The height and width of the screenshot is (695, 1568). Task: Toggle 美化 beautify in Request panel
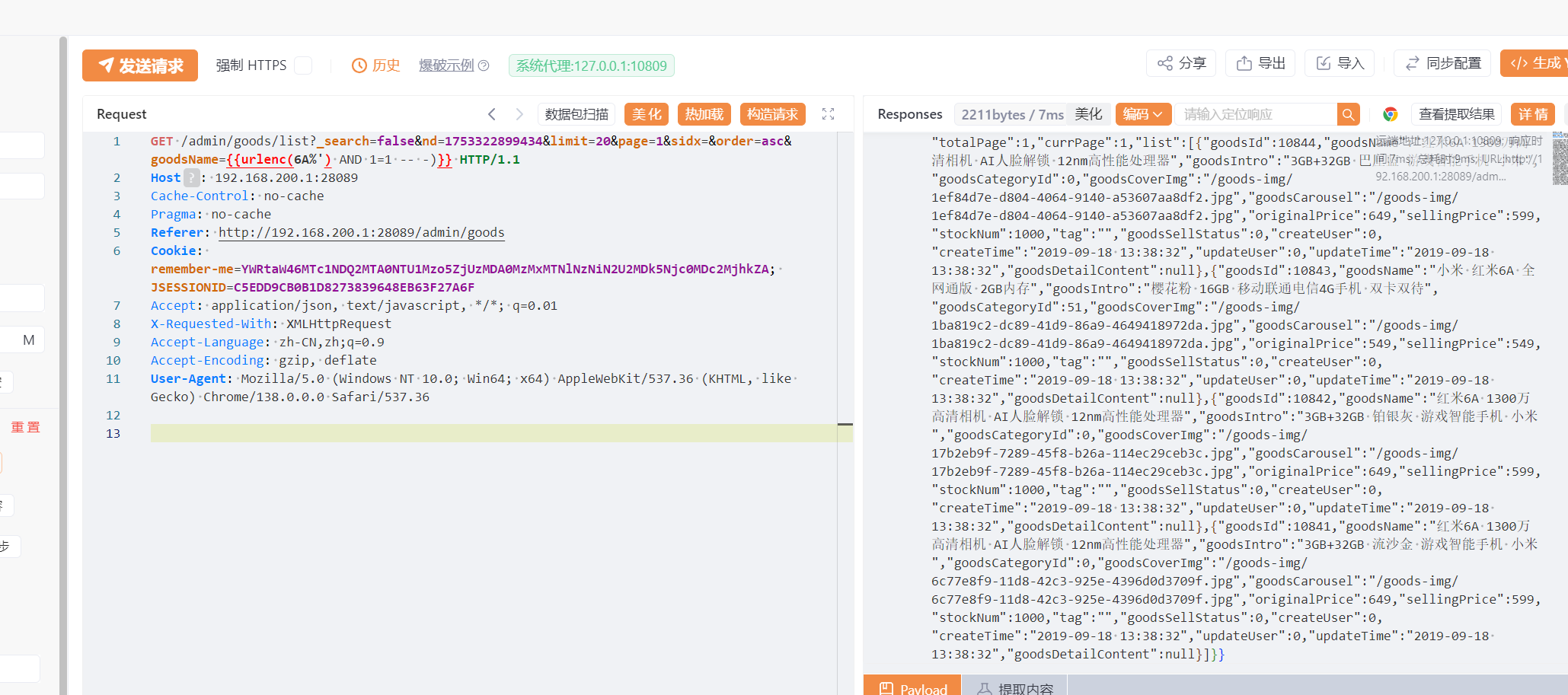[647, 114]
